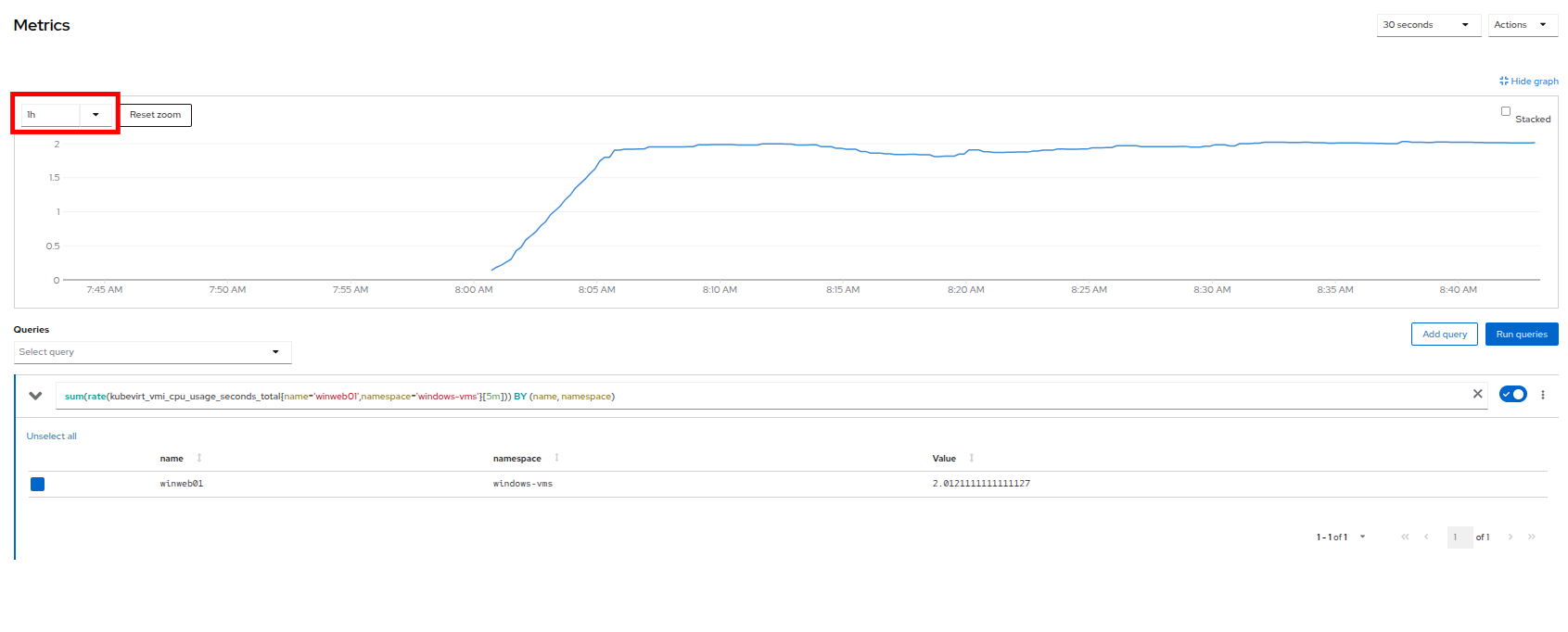Screen dimensions: 1568x632
Task: Click the Run queries button
Action: 1521,335
